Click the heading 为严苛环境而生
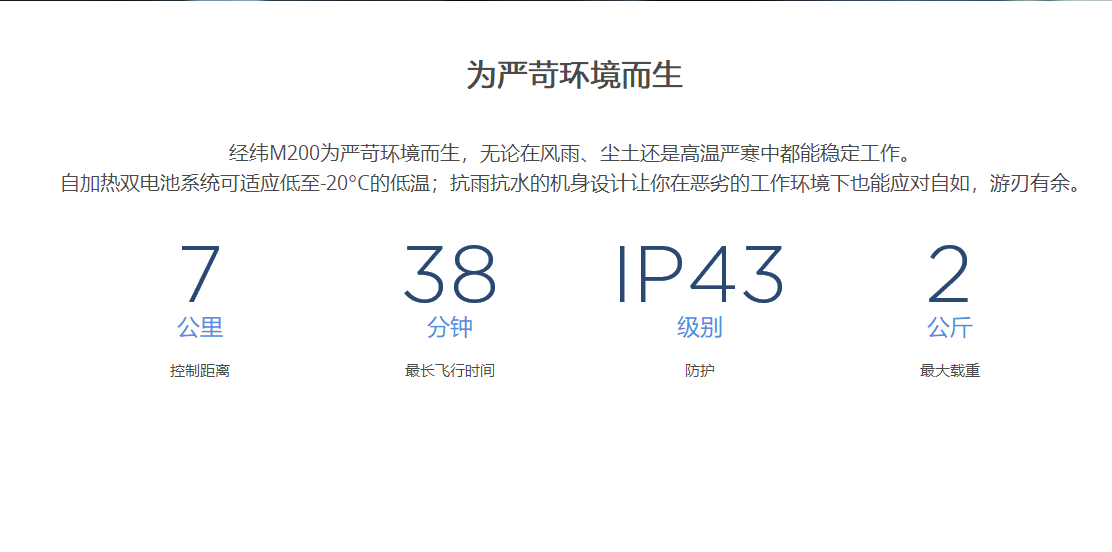1112x552 pixels. point(574,75)
